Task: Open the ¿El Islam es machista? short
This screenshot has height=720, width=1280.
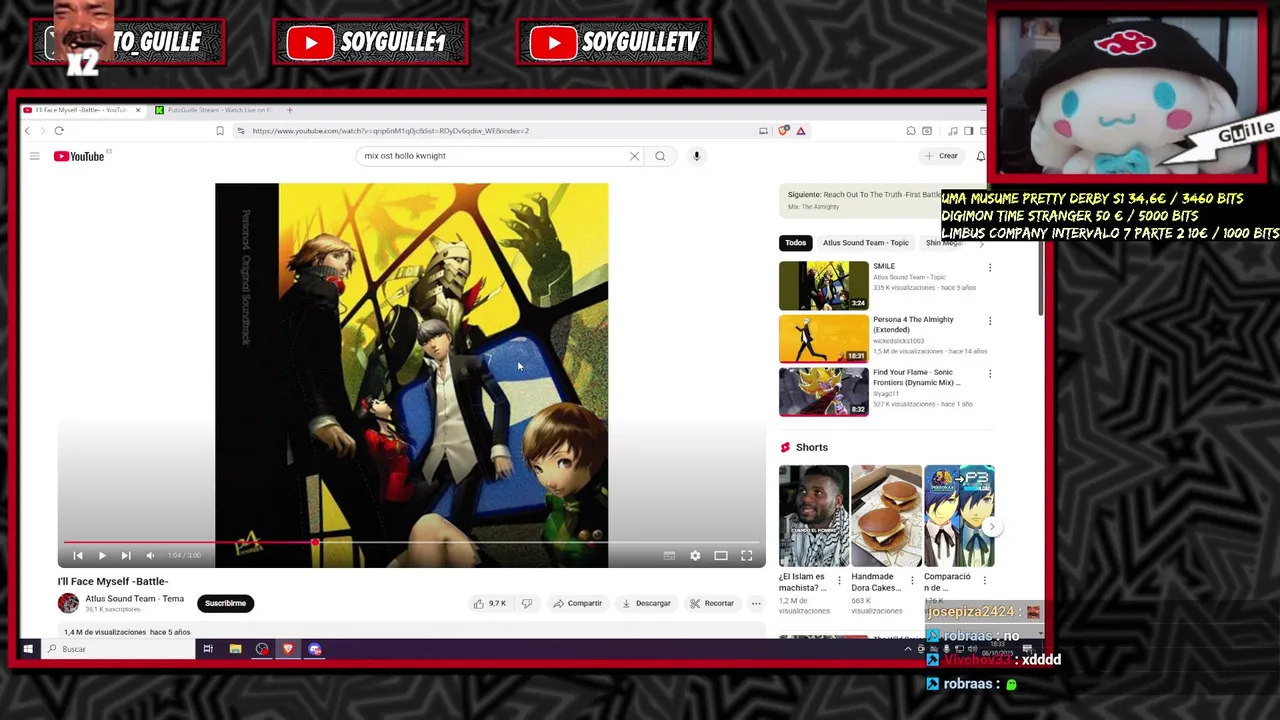Action: click(813, 516)
